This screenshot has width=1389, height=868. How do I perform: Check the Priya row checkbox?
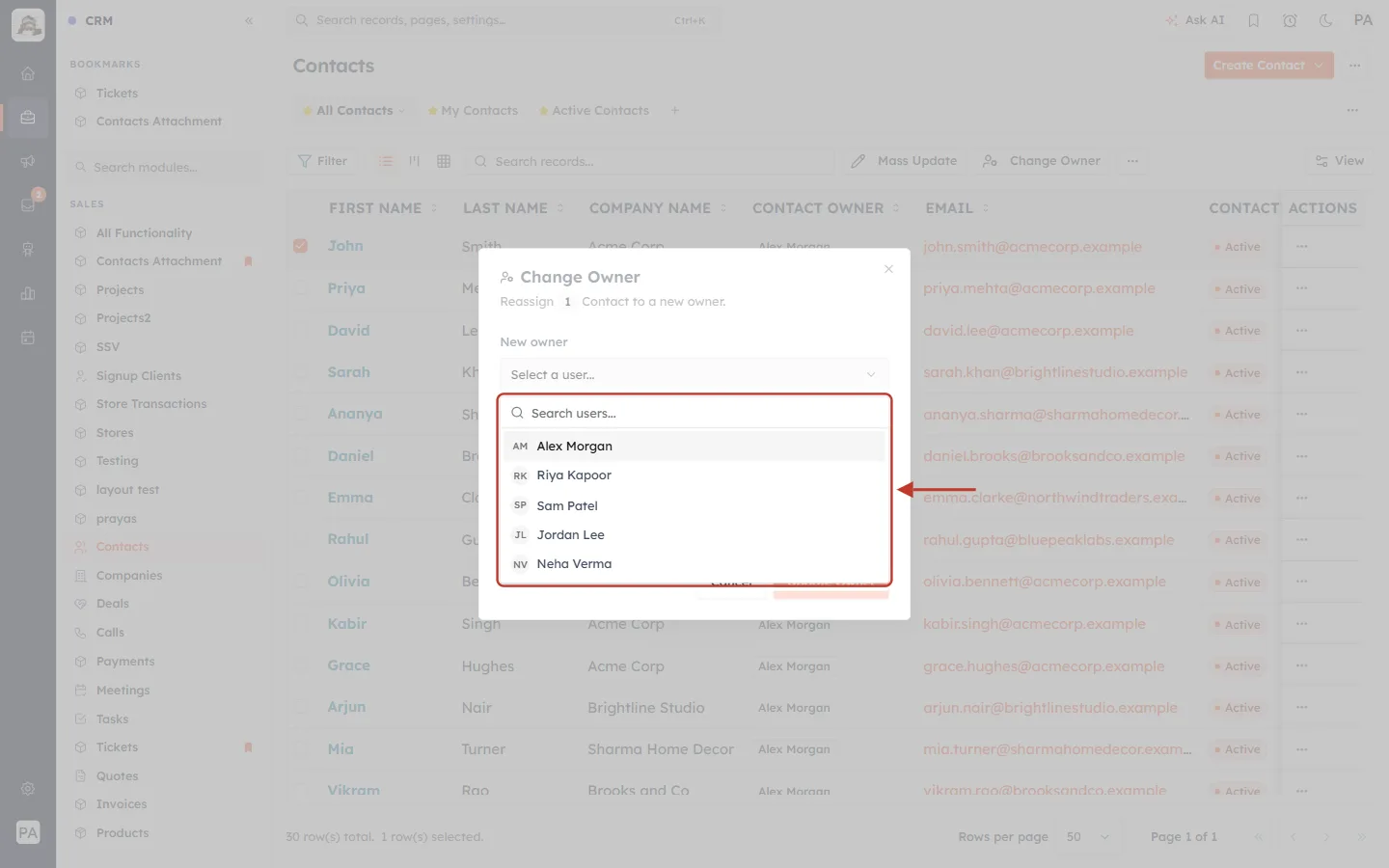pos(301,288)
